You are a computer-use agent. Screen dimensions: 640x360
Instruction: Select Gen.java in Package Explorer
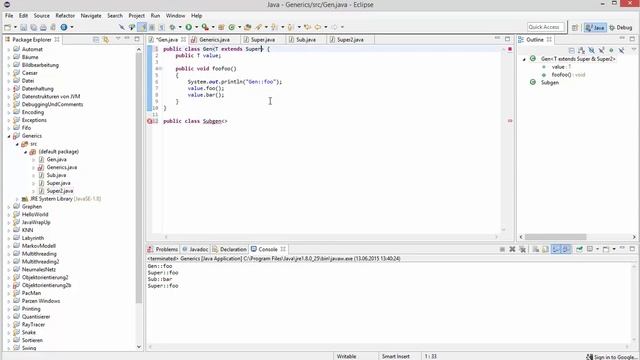point(56,160)
